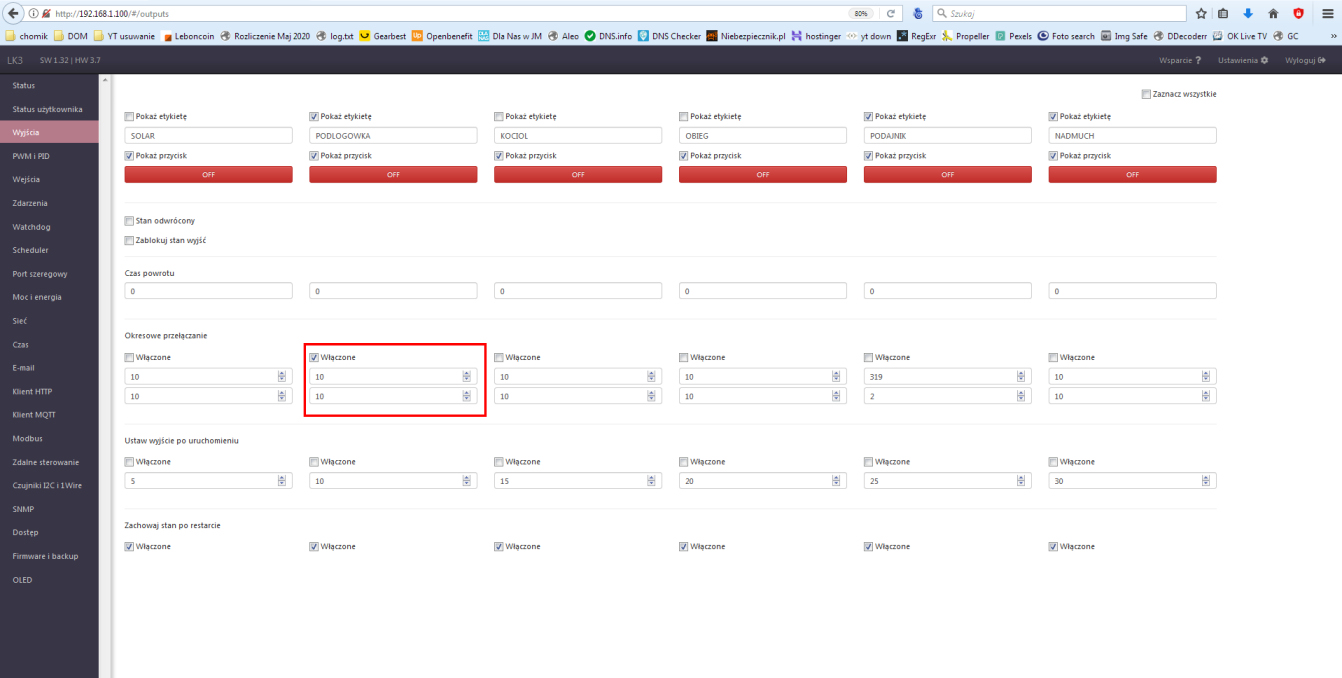Toggle the Zaznacz wszystkie checkbox
The height and width of the screenshot is (678, 1342).
click(x=1145, y=94)
